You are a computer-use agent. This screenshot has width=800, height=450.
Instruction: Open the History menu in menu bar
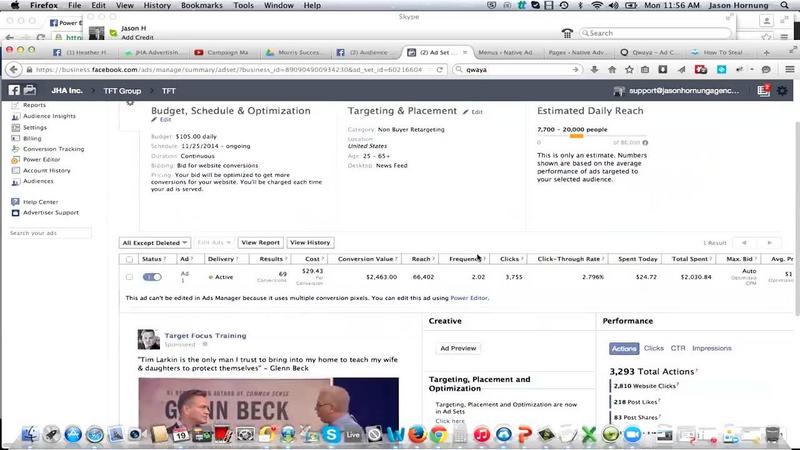click(x=157, y=6)
